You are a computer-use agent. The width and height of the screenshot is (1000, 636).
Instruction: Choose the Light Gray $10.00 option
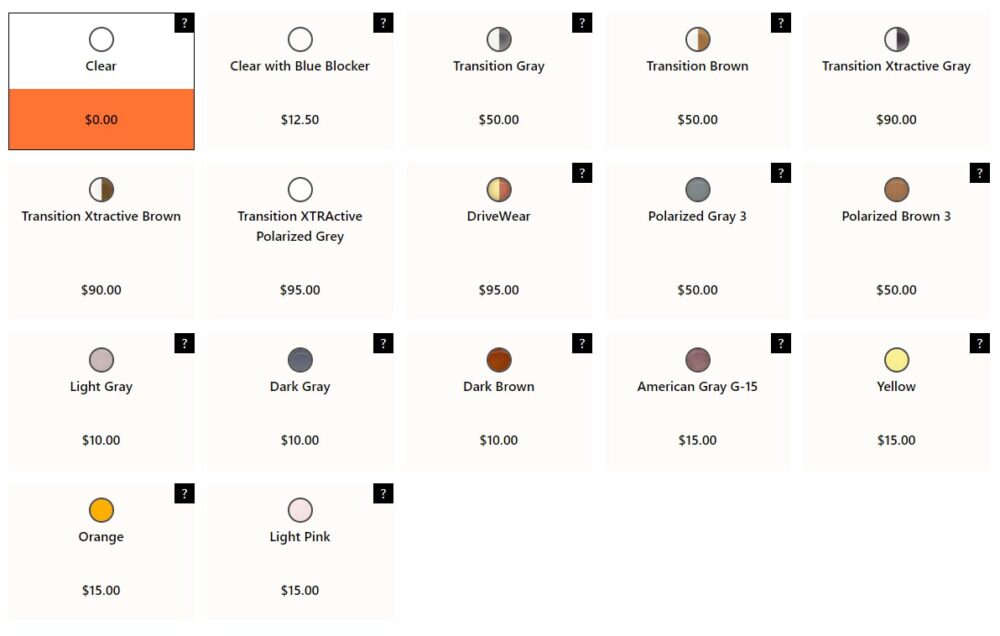coord(101,401)
